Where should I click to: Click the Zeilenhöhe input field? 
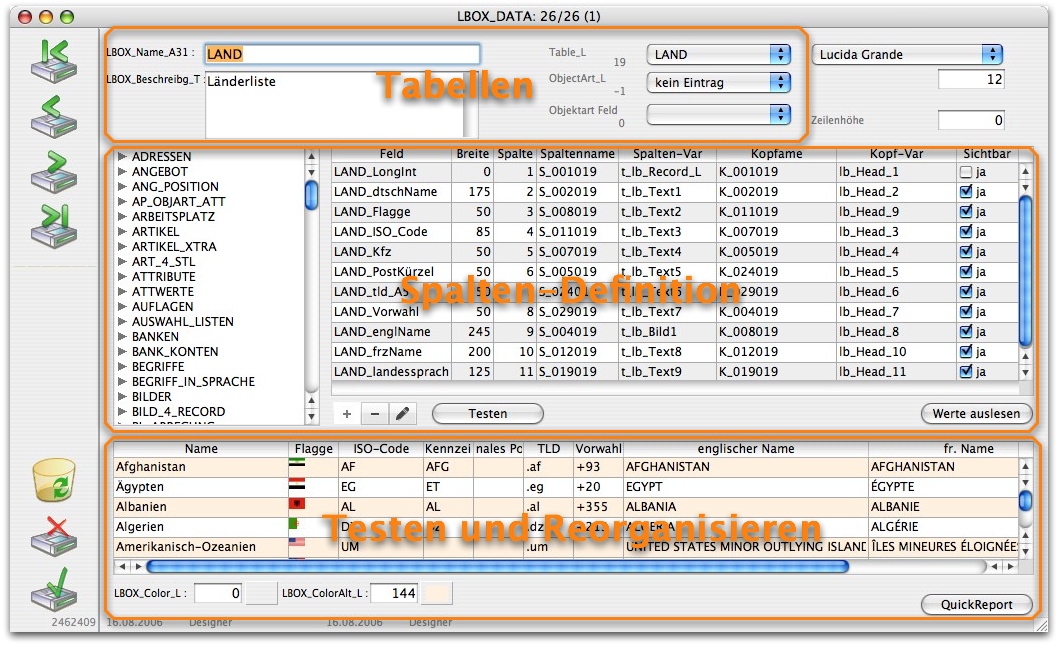pos(971,120)
